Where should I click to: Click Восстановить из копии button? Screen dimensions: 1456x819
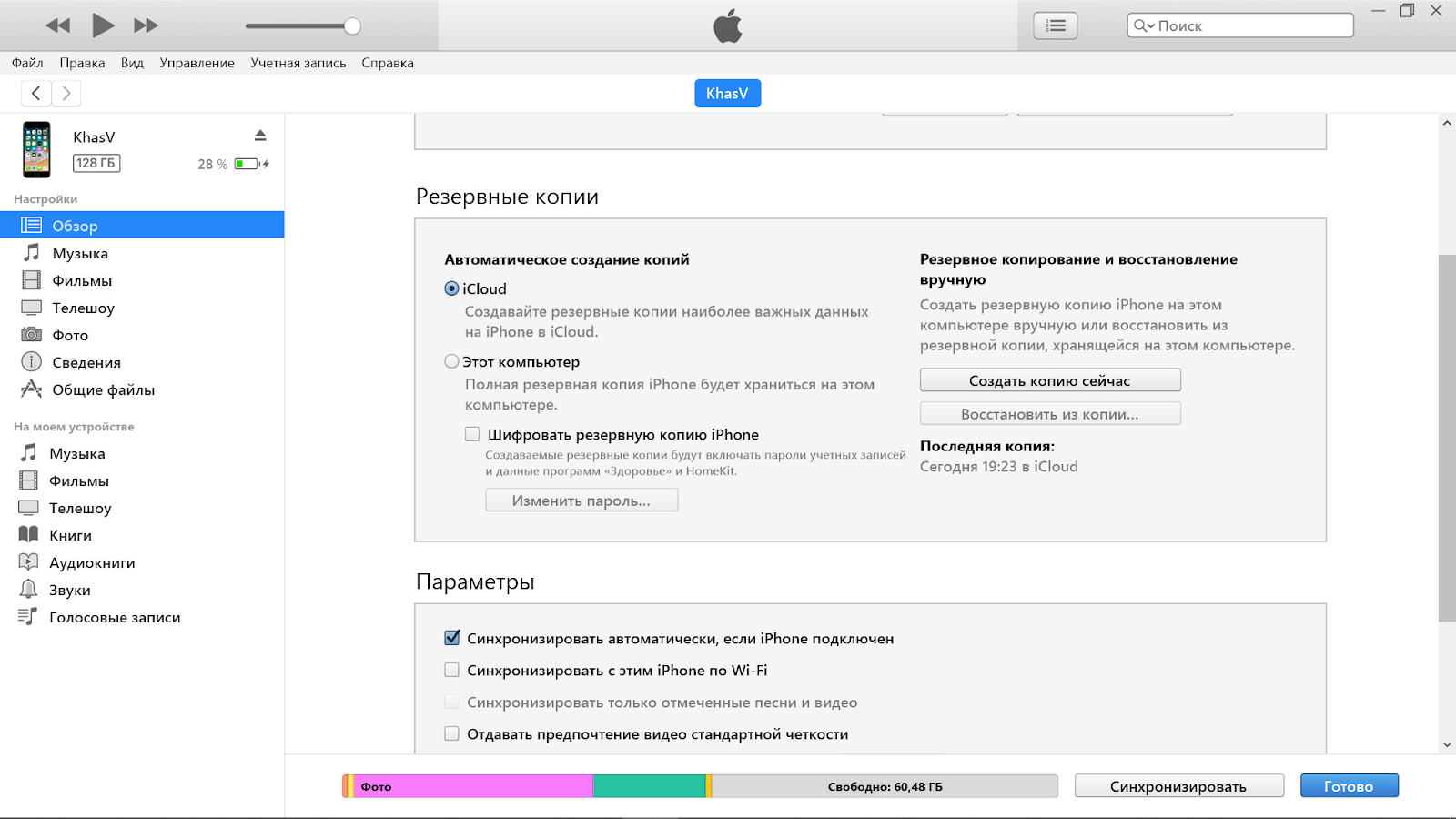[1050, 414]
